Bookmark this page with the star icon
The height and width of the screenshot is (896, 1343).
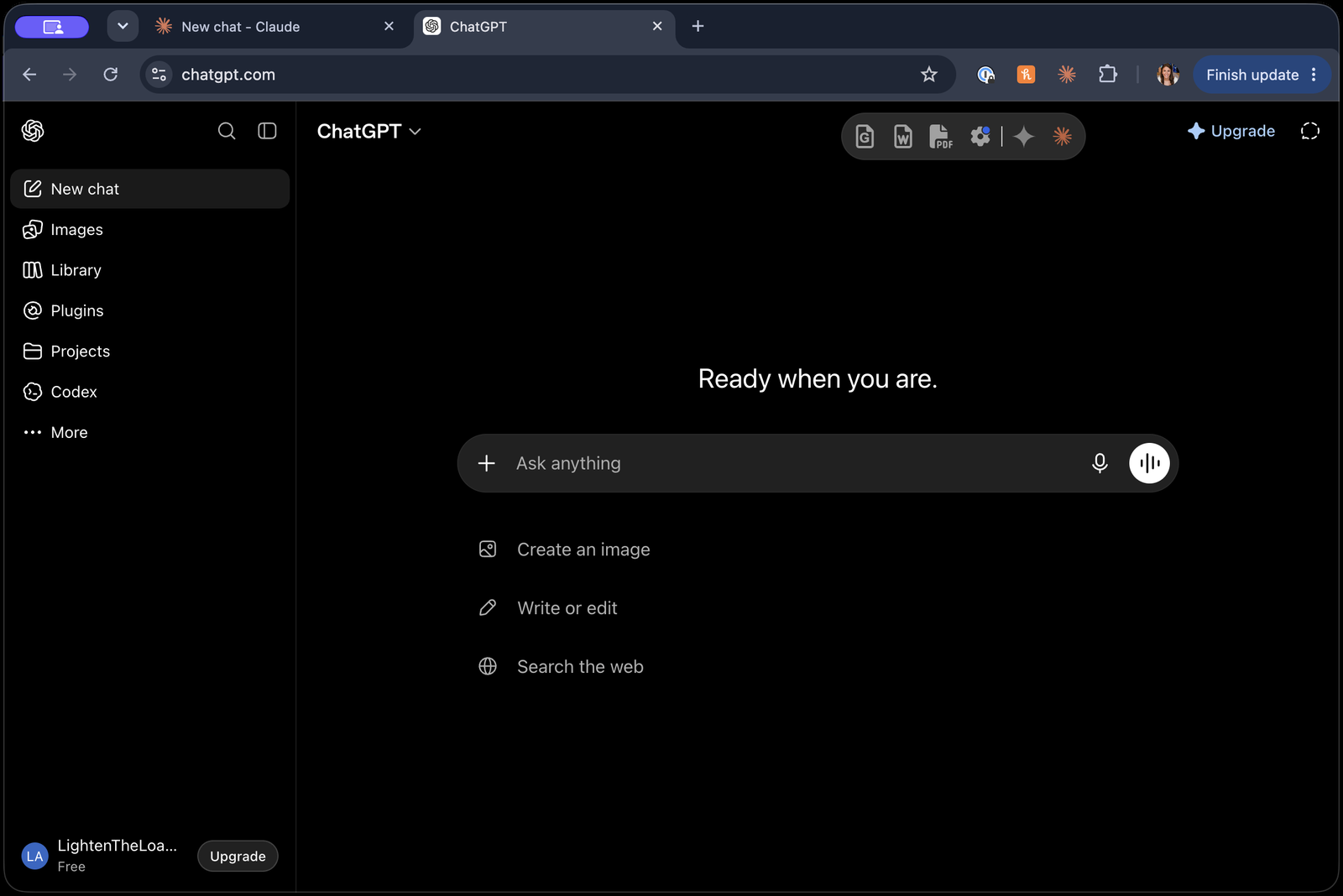click(x=928, y=75)
